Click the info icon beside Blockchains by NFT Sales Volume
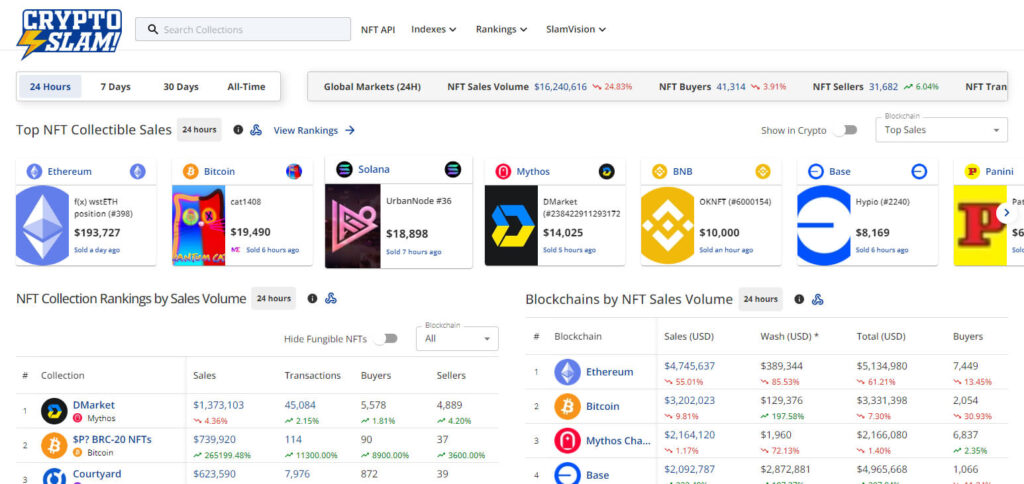Viewport: 1024px width, 484px height. (799, 299)
